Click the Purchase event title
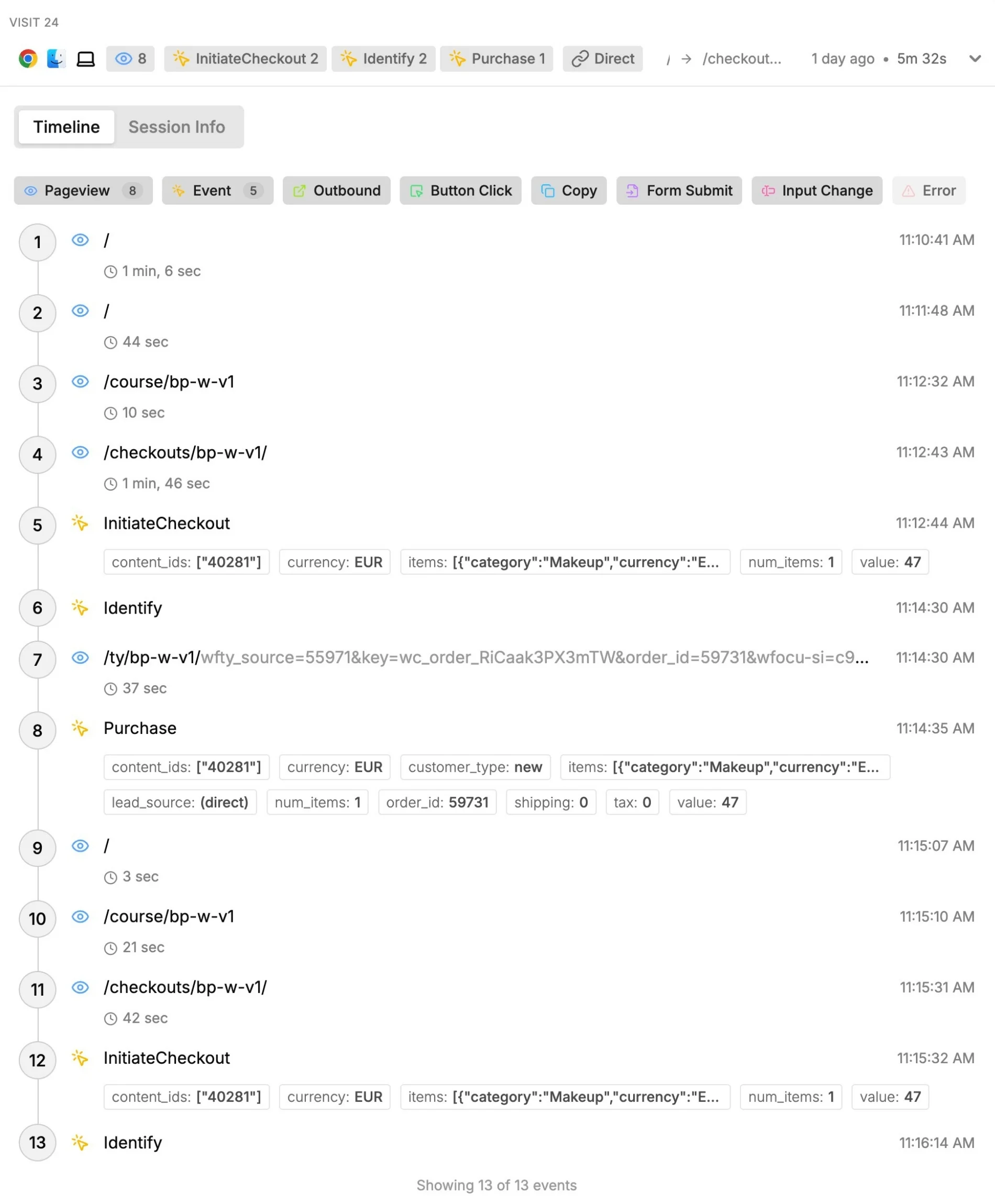This screenshot has width=995, height=1204. click(x=140, y=728)
